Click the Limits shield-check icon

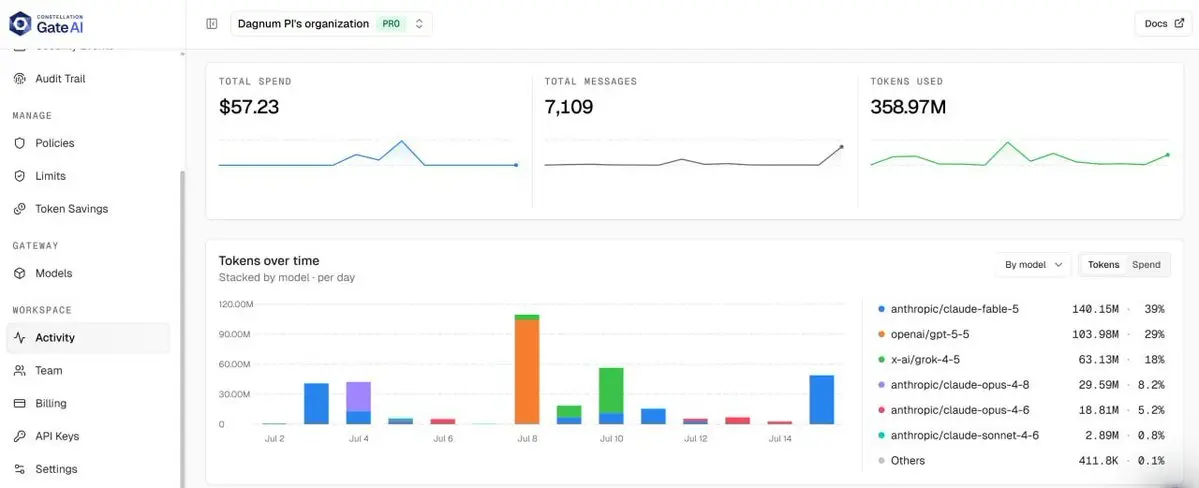20,176
